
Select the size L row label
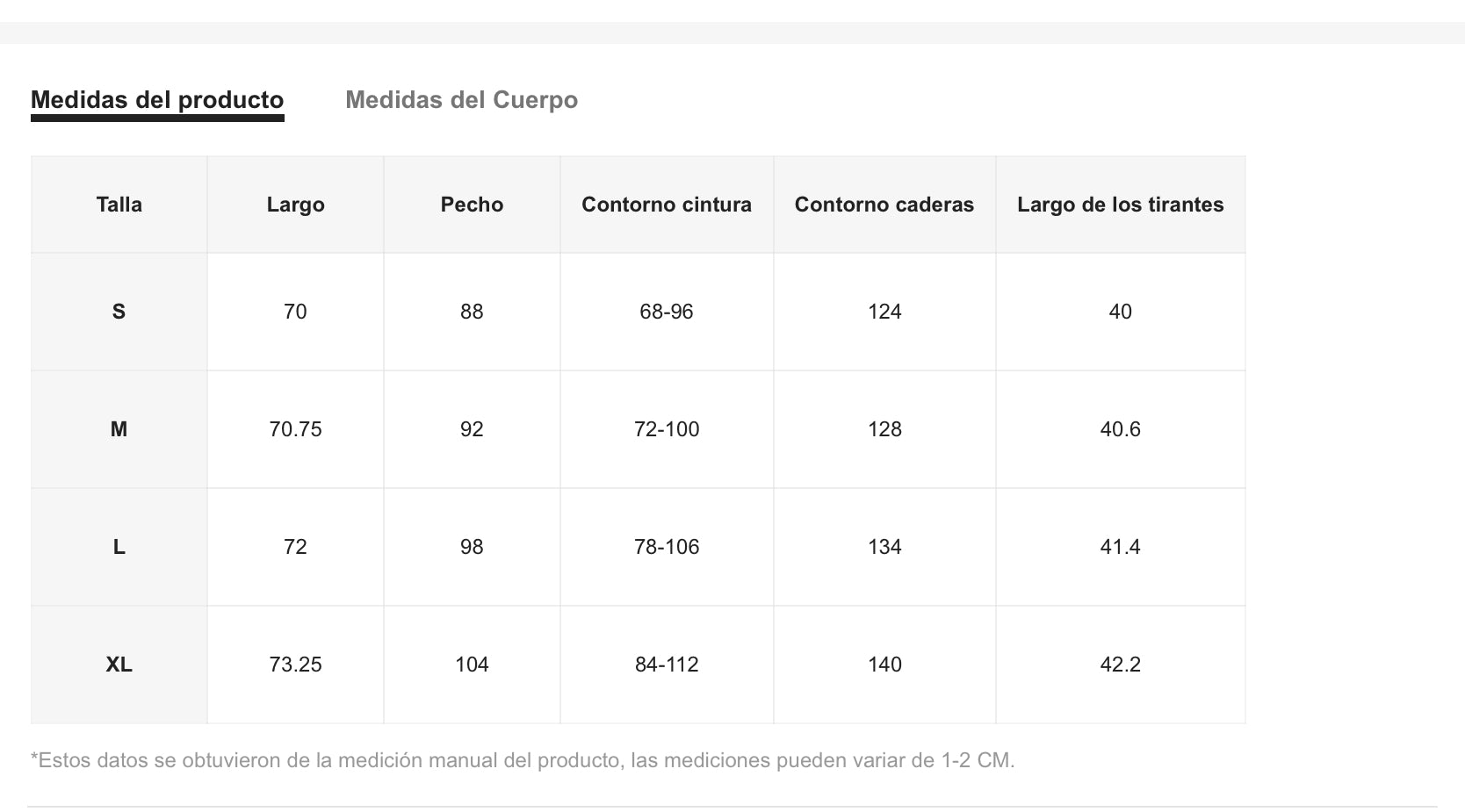(119, 547)
